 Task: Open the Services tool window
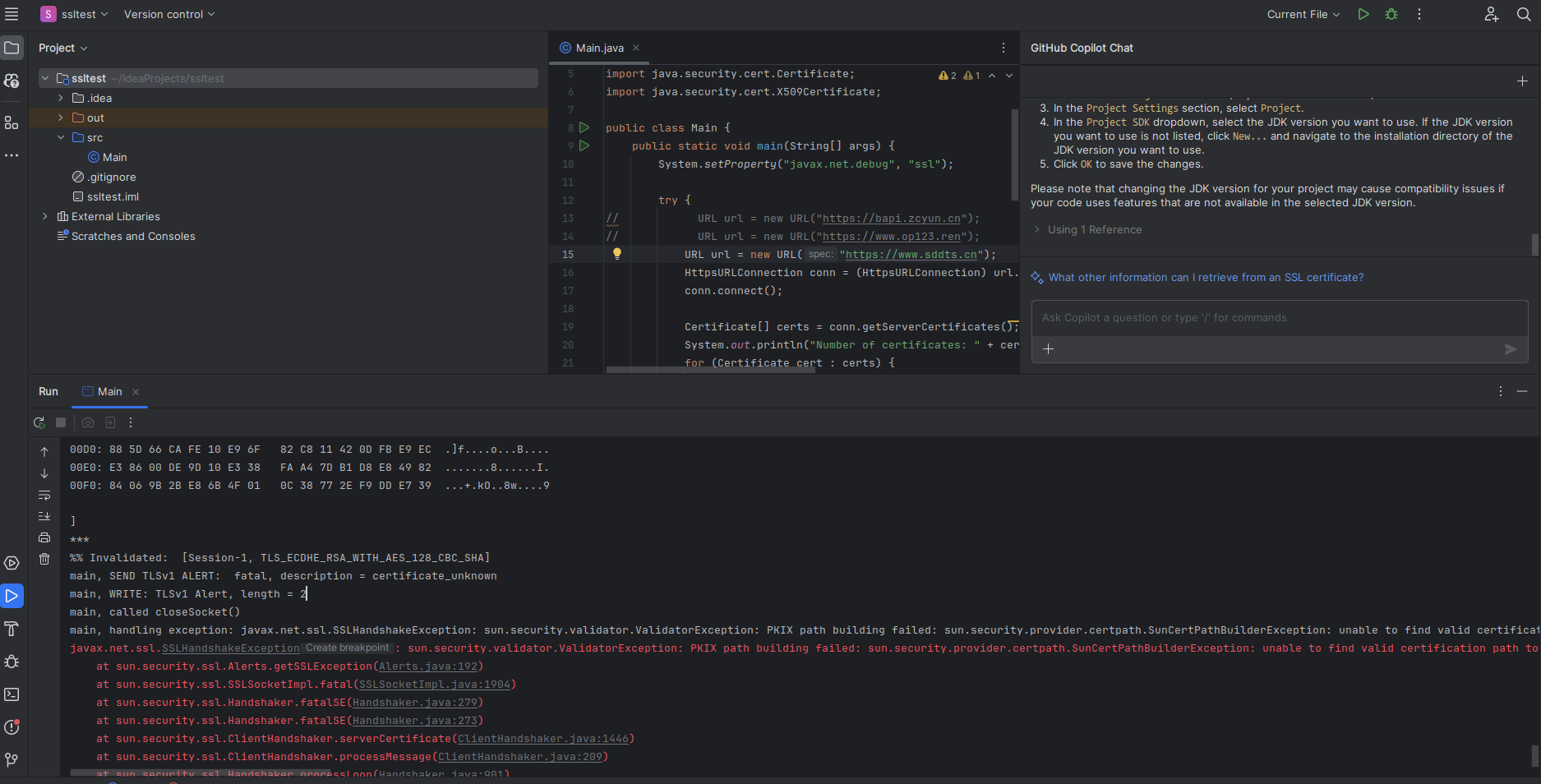tap(12, 563)
